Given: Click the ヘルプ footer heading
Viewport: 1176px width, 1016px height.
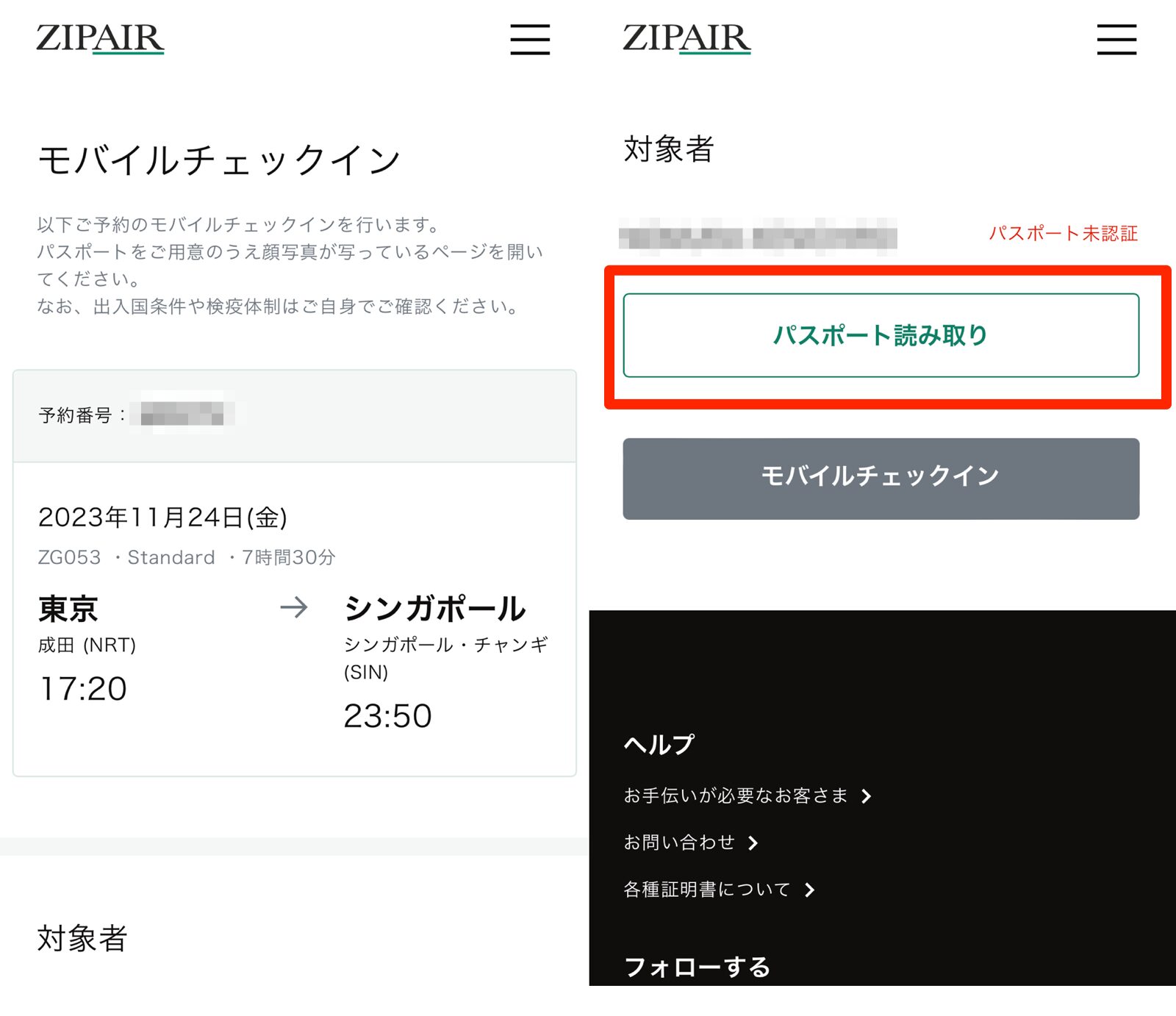Looking at the screenshot, I should coord(659,744).
